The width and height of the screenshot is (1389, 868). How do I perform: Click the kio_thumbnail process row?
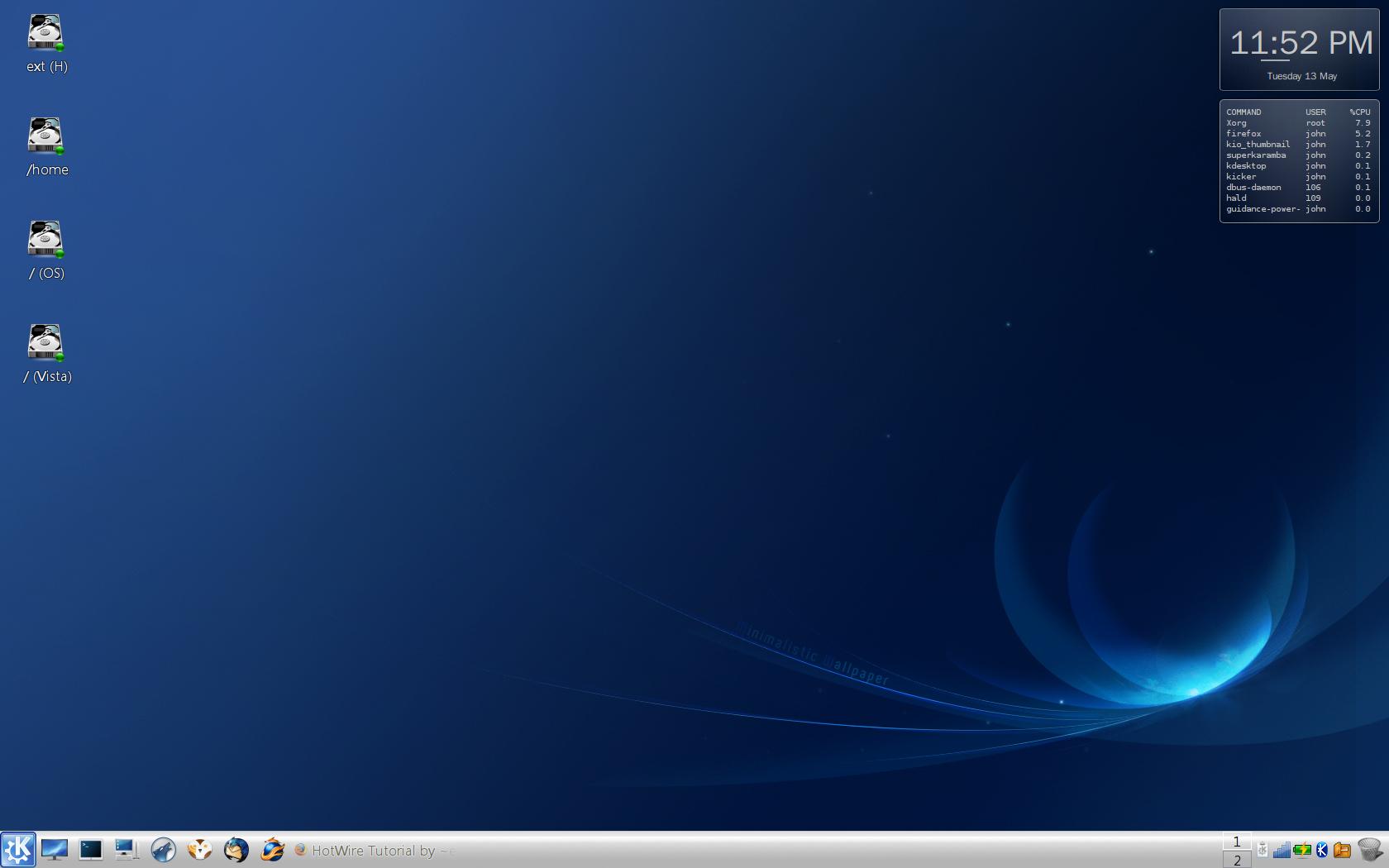click(1298, 145)
